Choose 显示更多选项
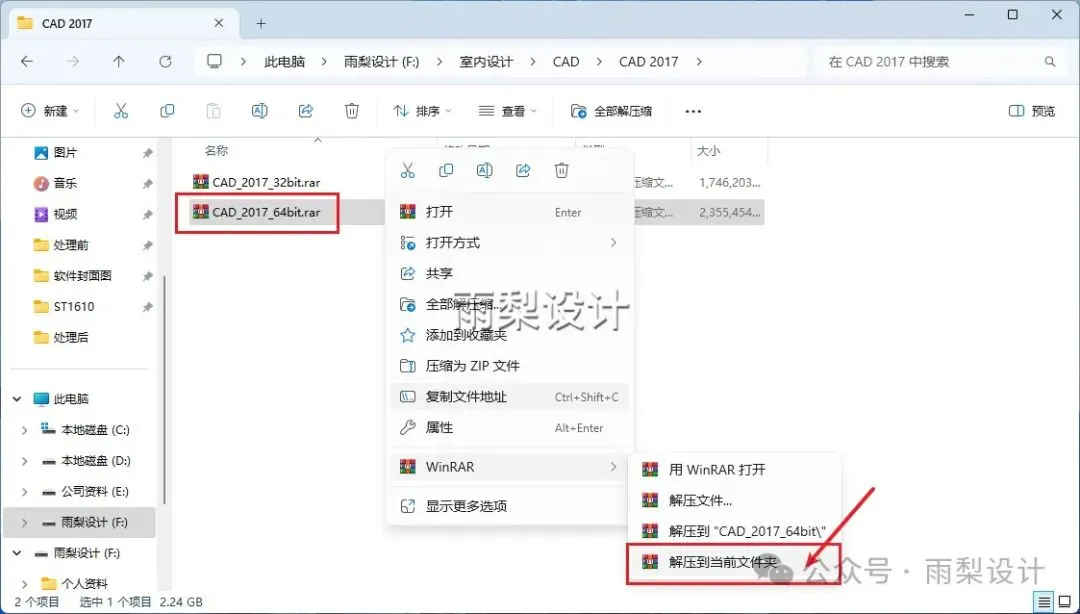Viewport: 1080px width, 614px height. [x=510, y=506]
